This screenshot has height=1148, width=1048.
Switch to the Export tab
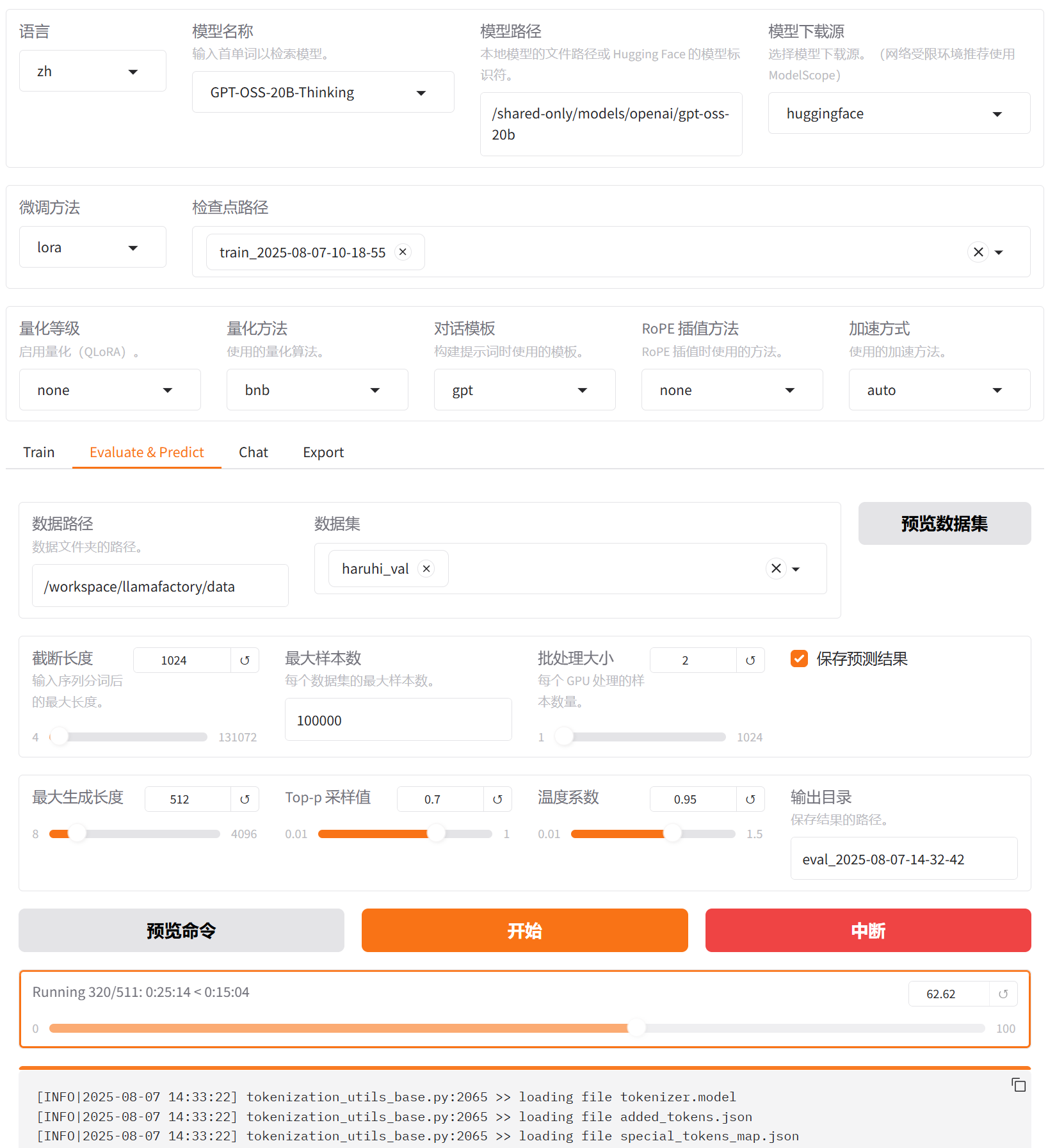tap(323, 452)
